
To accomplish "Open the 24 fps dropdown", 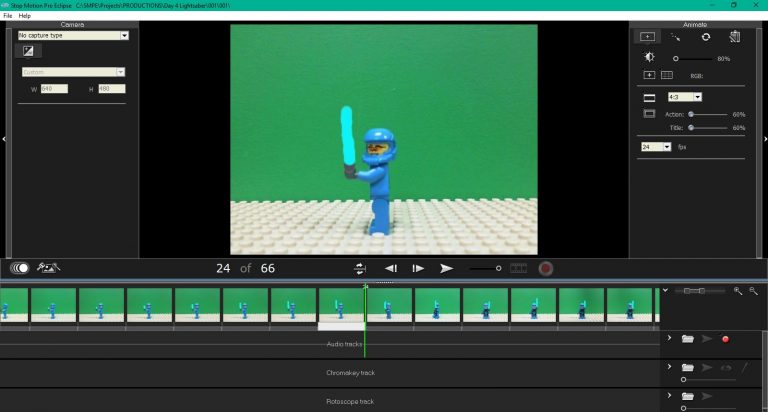I will (x=656, y=147).
